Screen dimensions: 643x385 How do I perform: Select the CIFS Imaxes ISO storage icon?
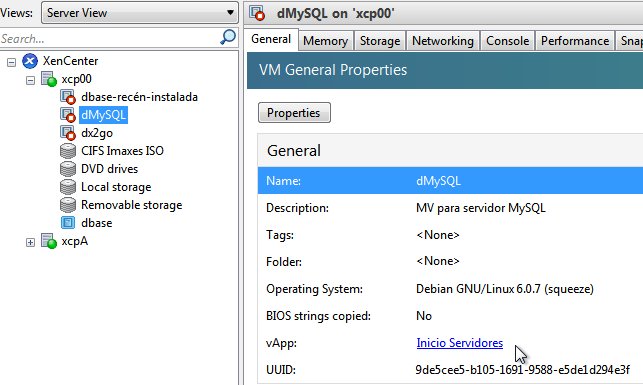pyautogui.click(x=68, y=151)
